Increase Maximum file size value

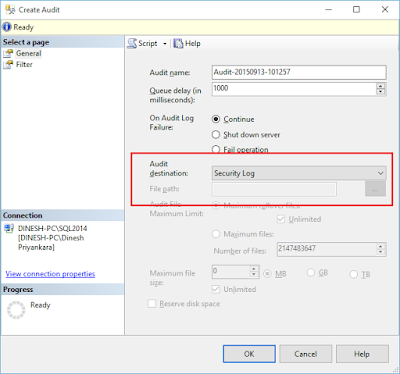(x=254, y=269)
